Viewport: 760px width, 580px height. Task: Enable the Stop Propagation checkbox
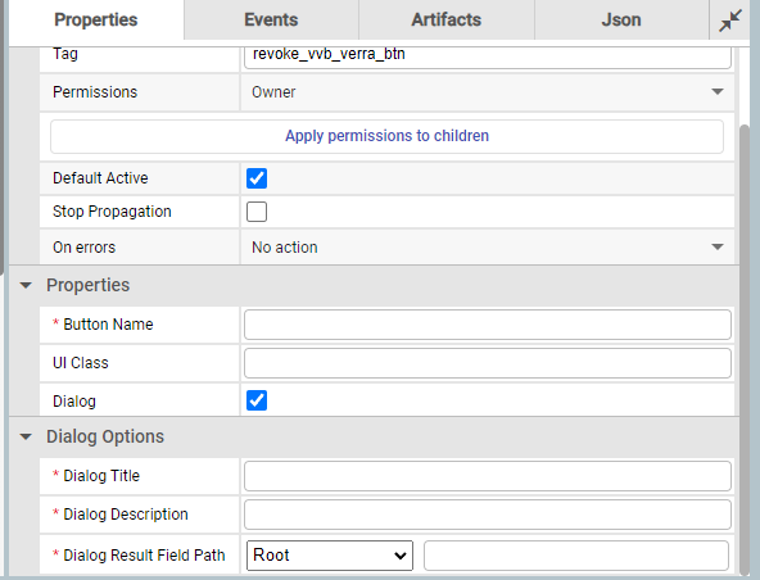(x=257, y=212)
